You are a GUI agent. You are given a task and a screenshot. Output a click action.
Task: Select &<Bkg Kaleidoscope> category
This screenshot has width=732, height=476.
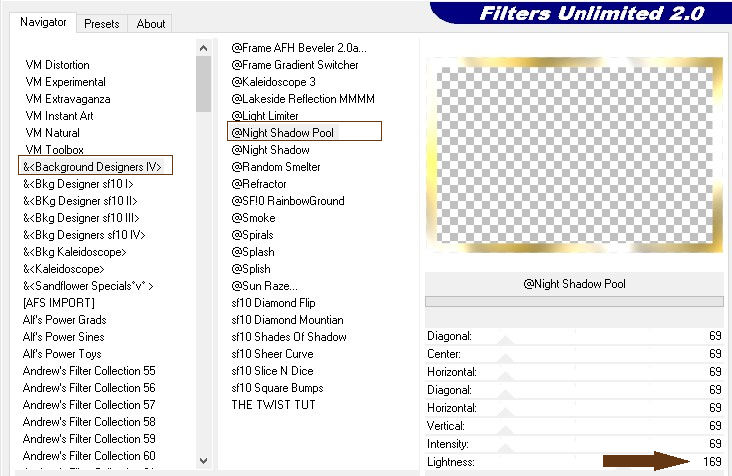click(81, 252)
